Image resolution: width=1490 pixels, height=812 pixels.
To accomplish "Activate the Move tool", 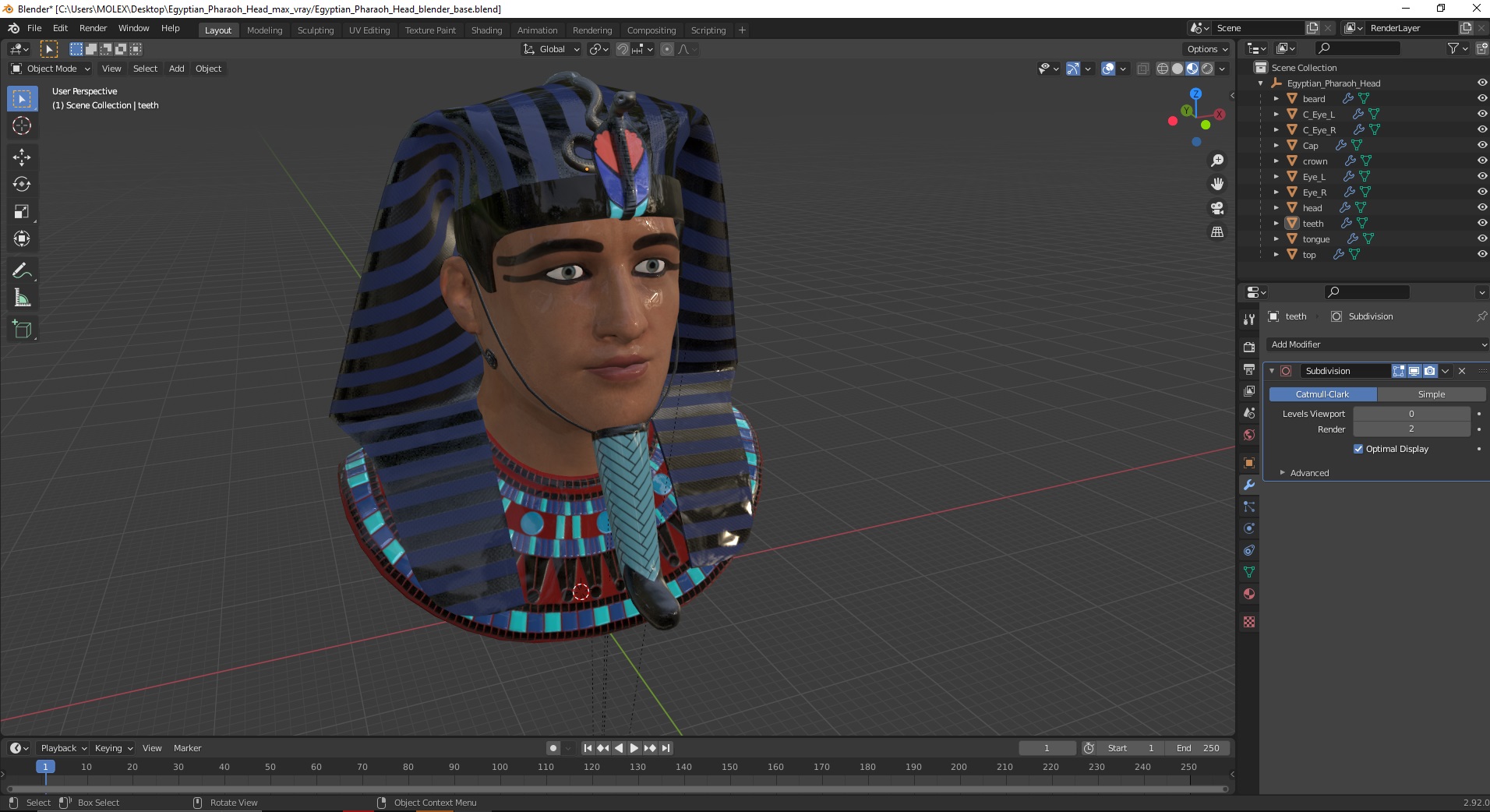I will pyautogui.click(x=22, y=157).
